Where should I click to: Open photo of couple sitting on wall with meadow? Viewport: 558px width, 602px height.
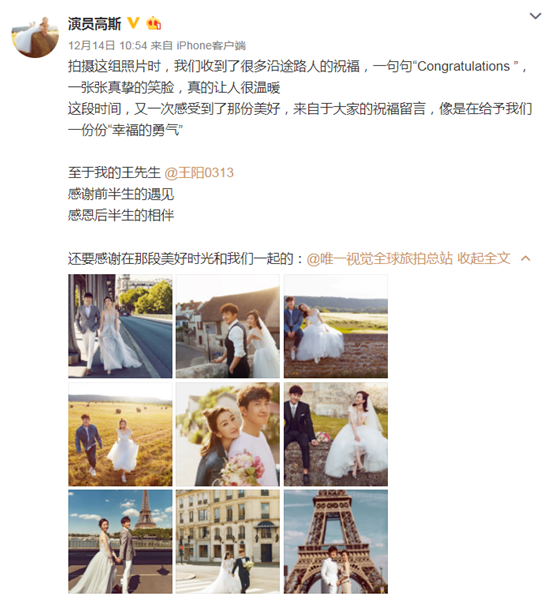click(336, 326)
